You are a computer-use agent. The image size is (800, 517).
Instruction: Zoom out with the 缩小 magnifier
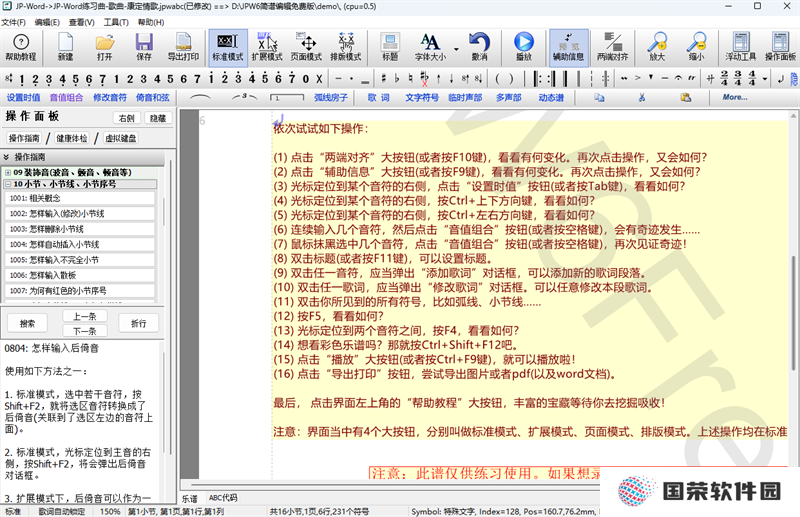click(696, 47)
